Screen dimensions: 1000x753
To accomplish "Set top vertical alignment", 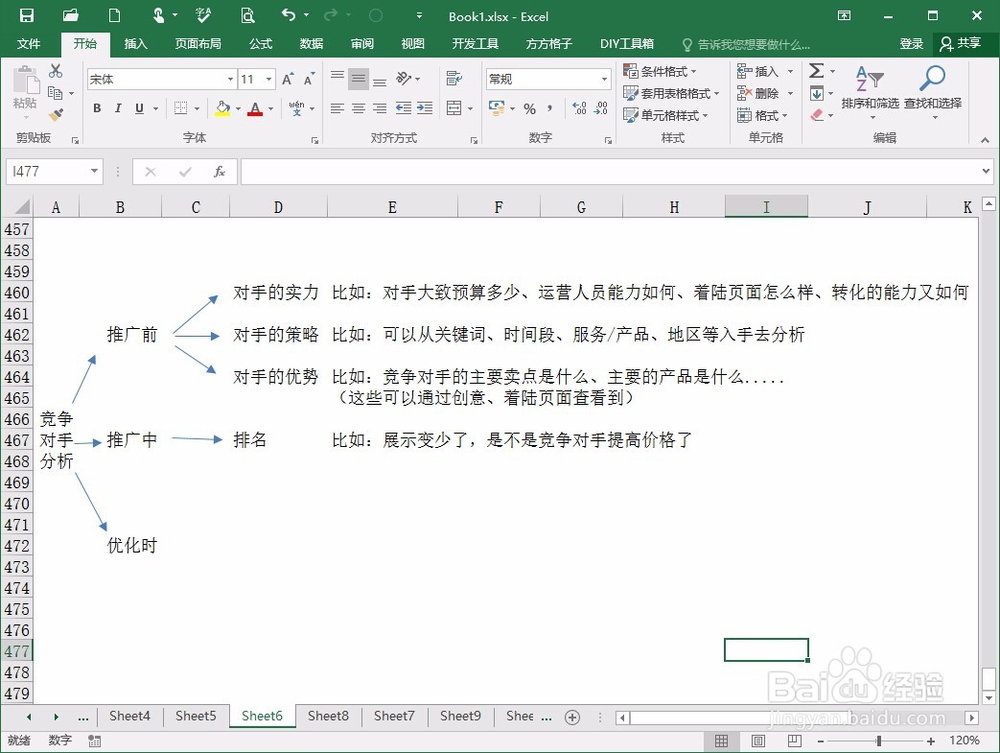I will [337, 78].
